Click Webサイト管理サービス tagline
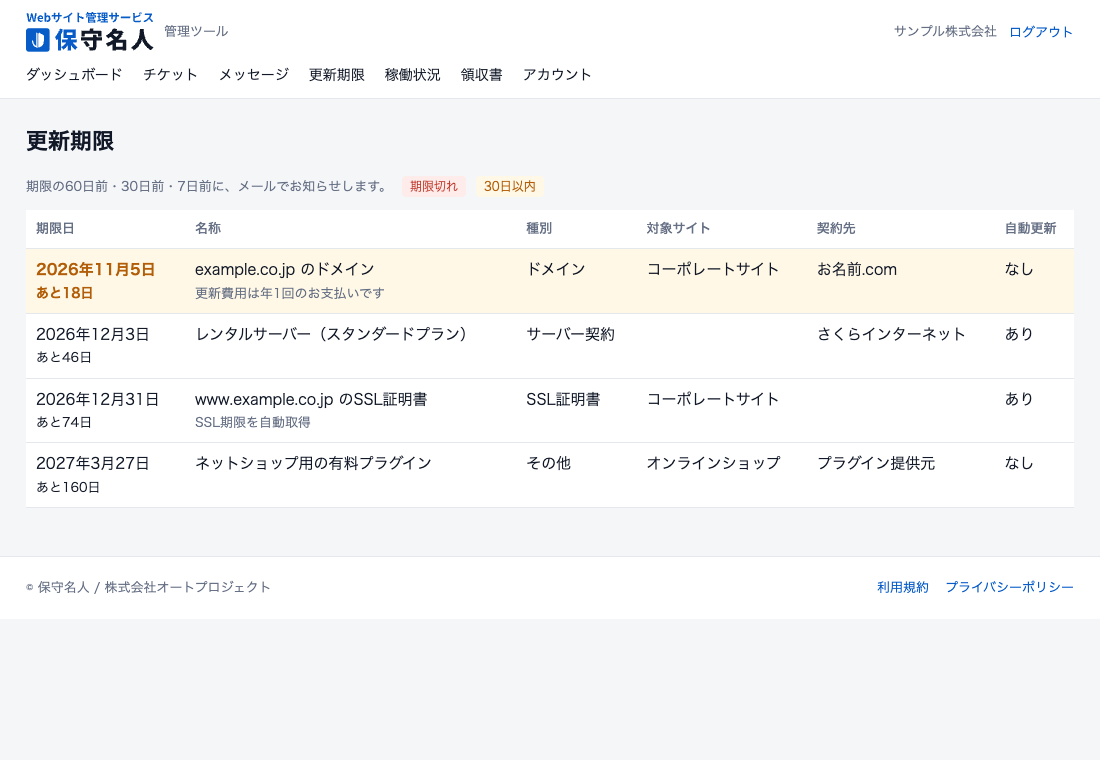The height and width of the screenshot is (760, 1100). pos(90,18)
